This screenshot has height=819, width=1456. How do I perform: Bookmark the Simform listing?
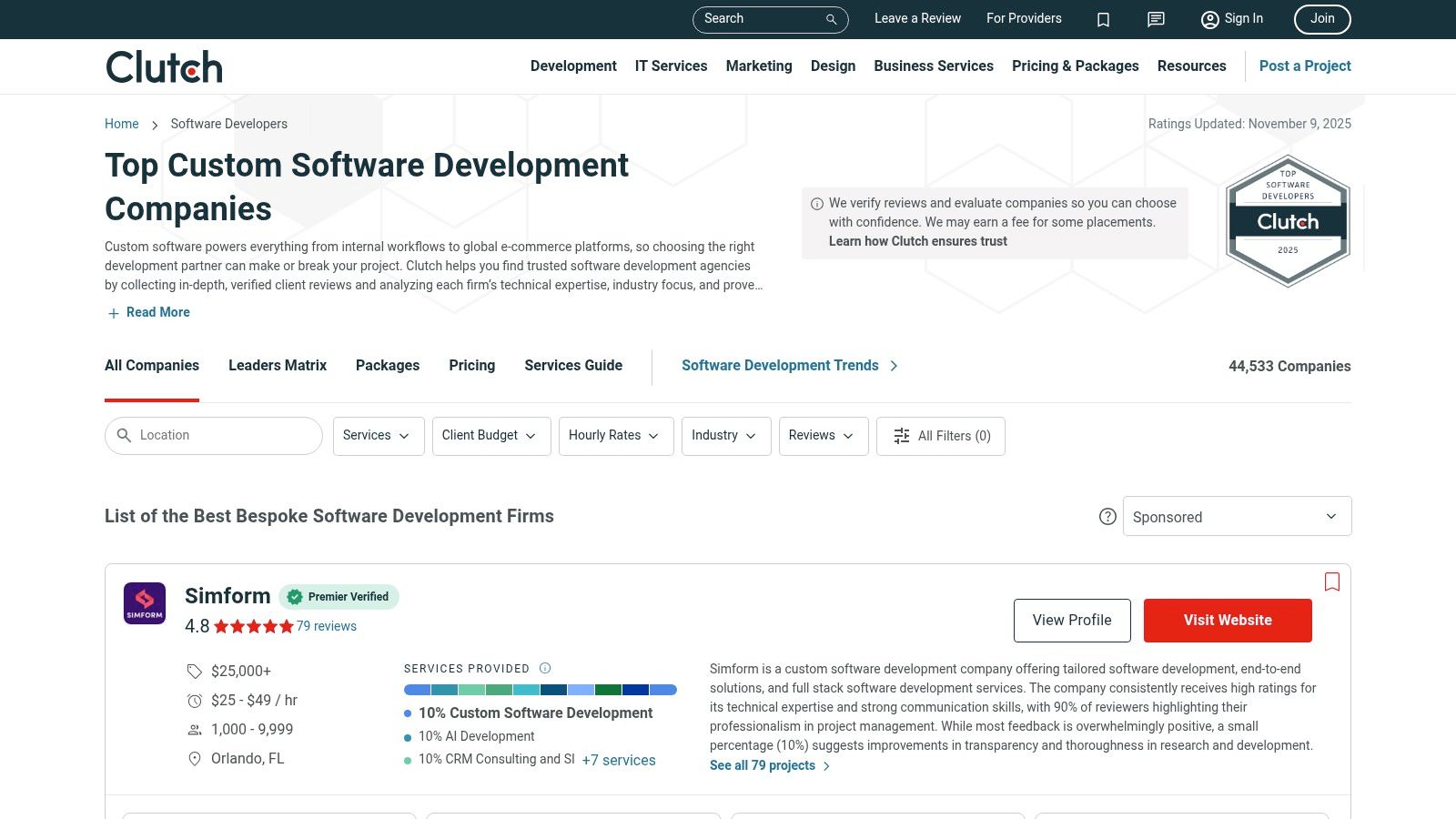(x=1332, y=582)
